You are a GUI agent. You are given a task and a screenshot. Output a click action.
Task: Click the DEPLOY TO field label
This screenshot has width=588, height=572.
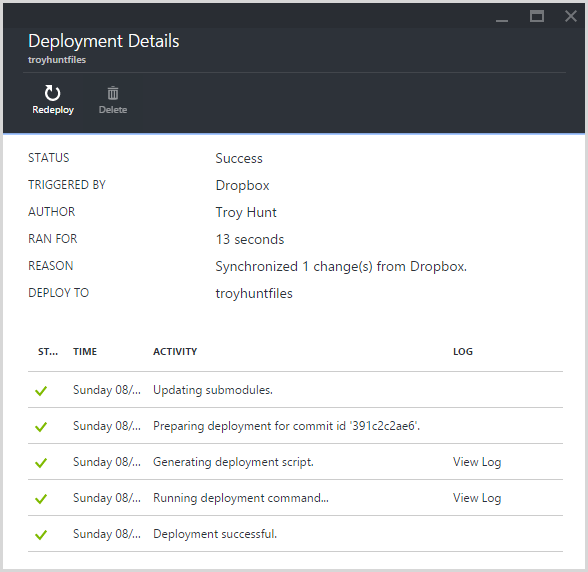(x=58, y=293)
